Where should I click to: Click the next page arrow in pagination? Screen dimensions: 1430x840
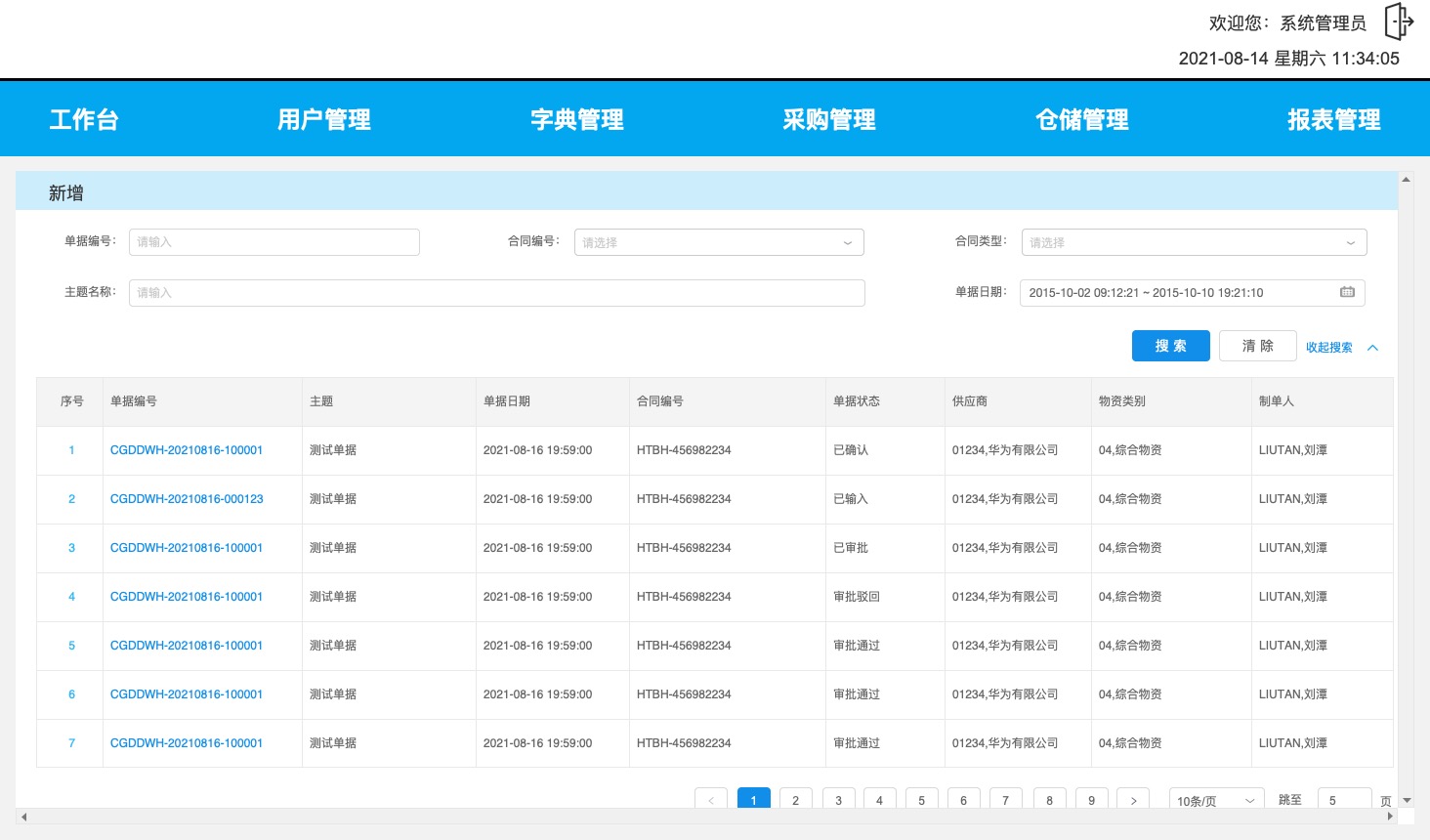point(1132,800)
